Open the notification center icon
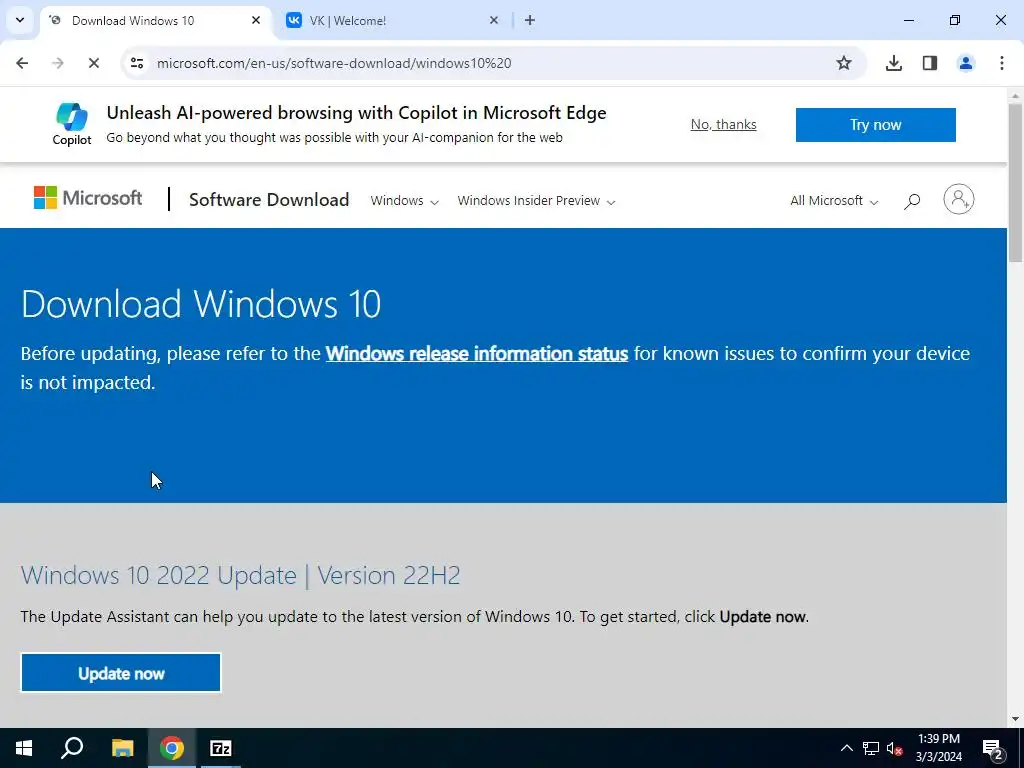 993,748
